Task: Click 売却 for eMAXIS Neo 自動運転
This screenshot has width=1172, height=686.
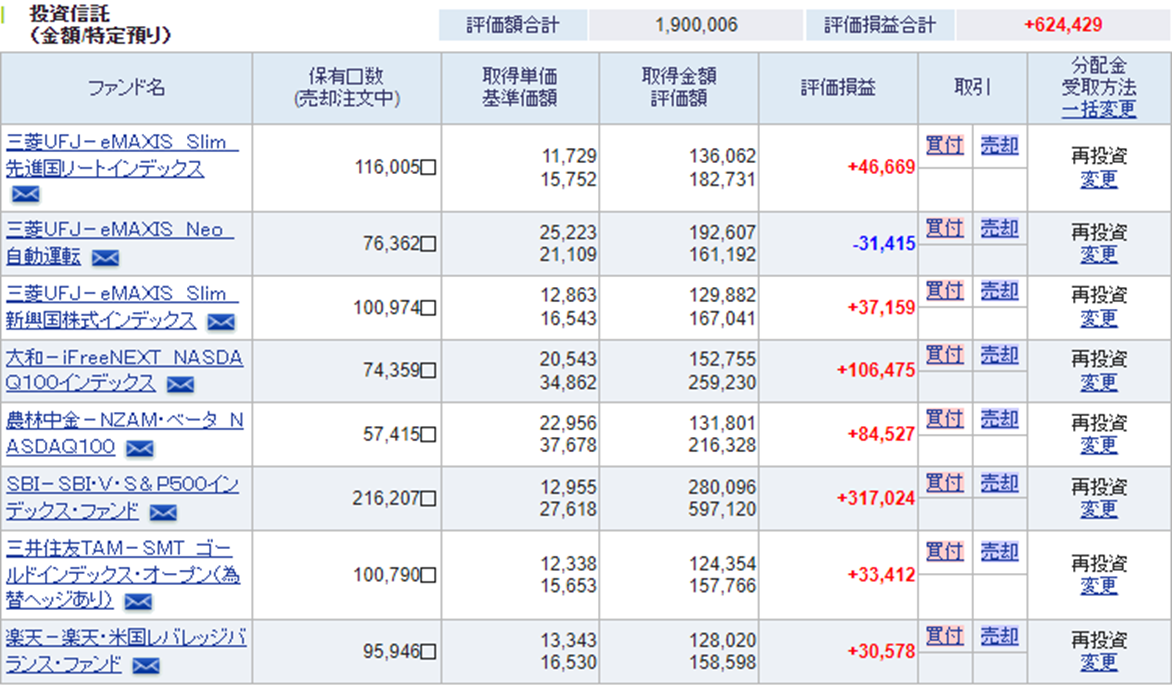Action: [998, 228]
